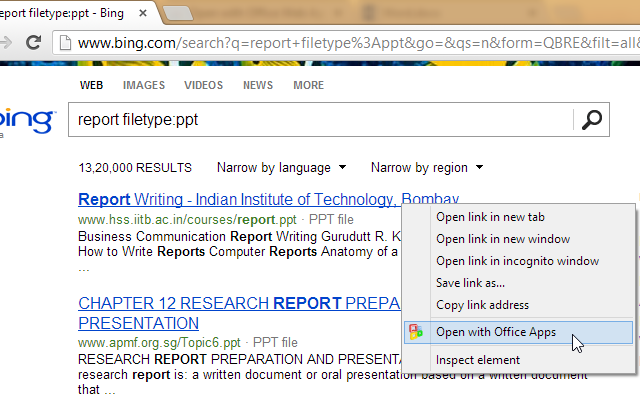Choose 'Inspect element' from context menu

[x=518, y=360]
